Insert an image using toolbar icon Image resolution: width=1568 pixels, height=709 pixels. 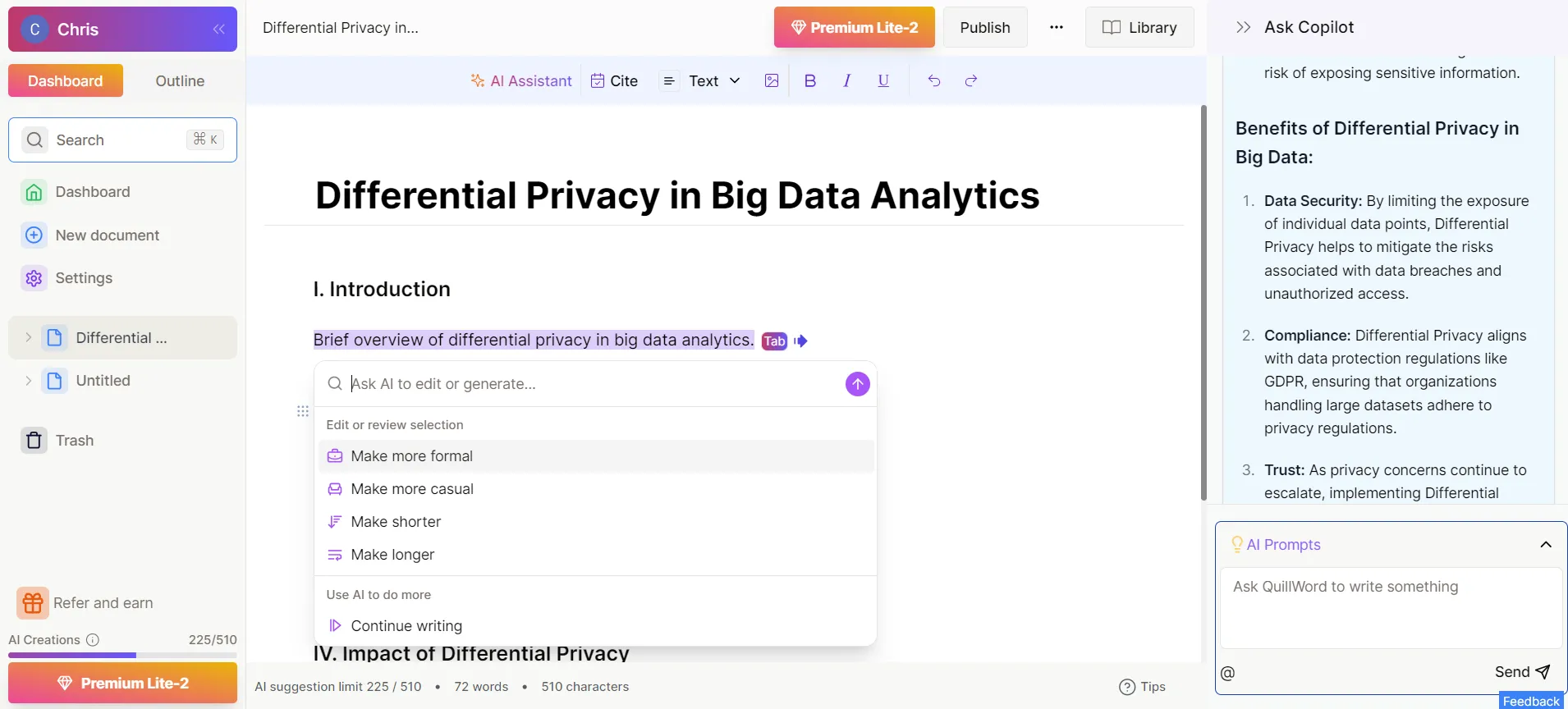click(772, 80)
